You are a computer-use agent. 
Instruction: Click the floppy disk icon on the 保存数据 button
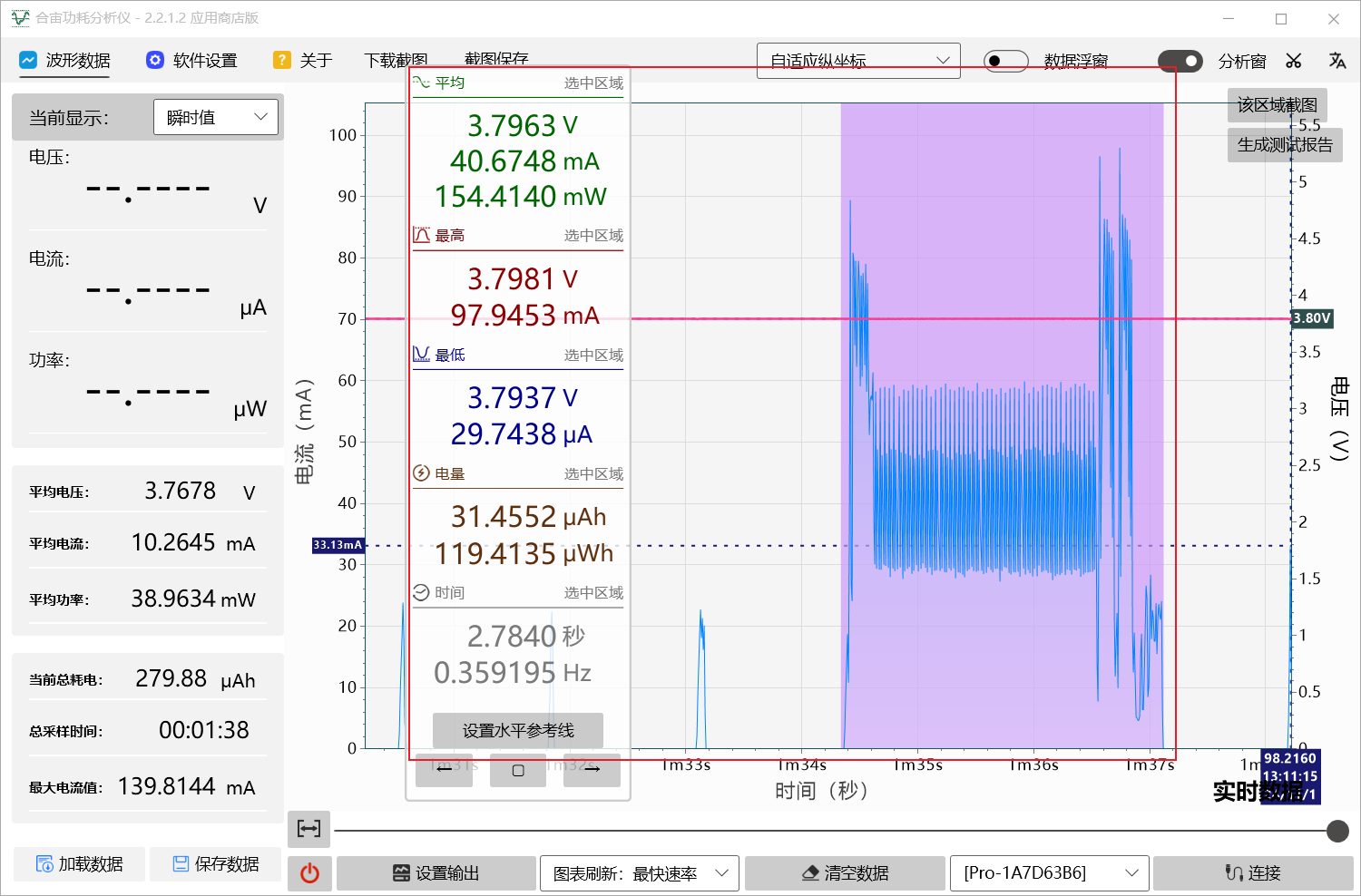181,864
